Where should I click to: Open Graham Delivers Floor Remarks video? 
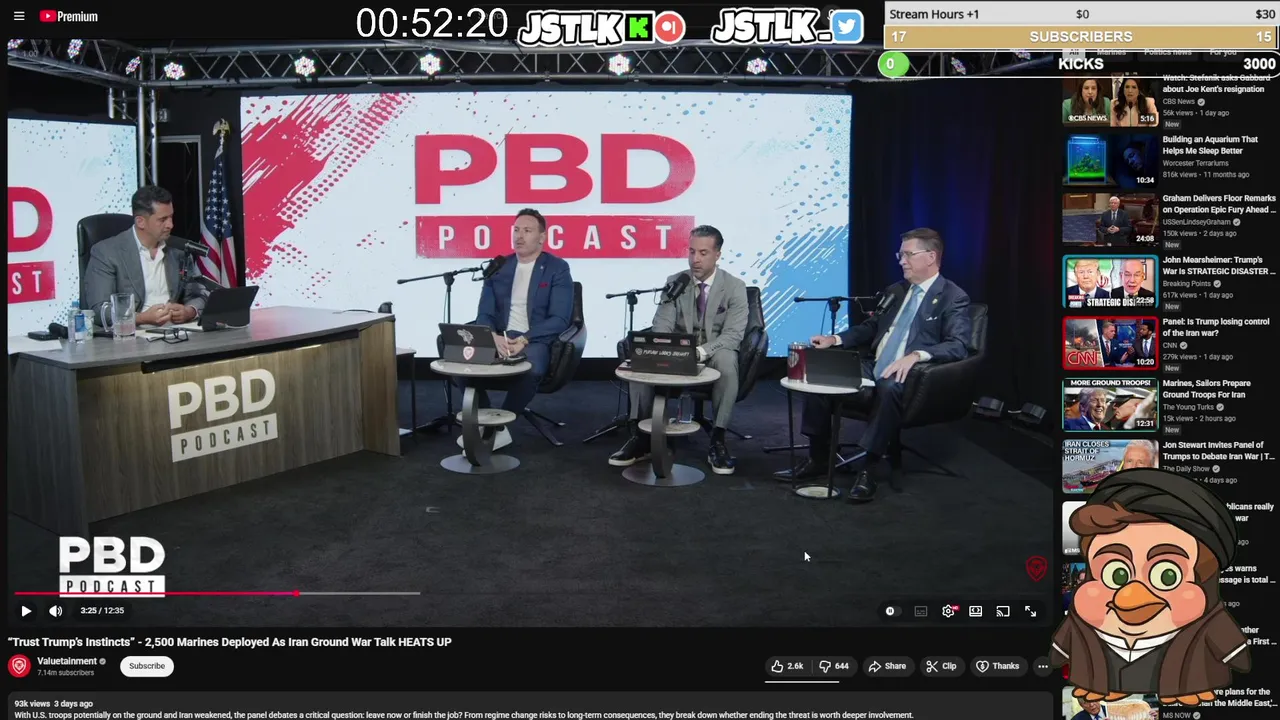point(1219,204)
